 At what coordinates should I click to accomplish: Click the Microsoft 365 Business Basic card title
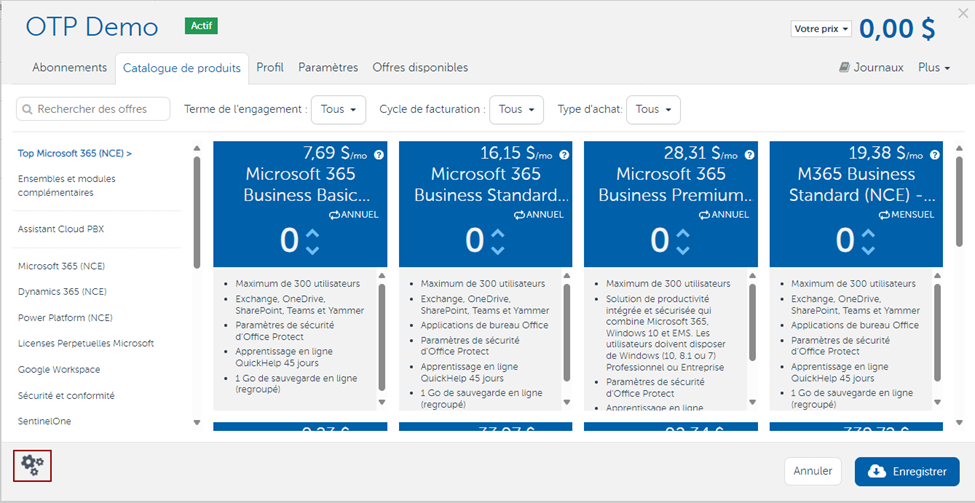(307, 184)
